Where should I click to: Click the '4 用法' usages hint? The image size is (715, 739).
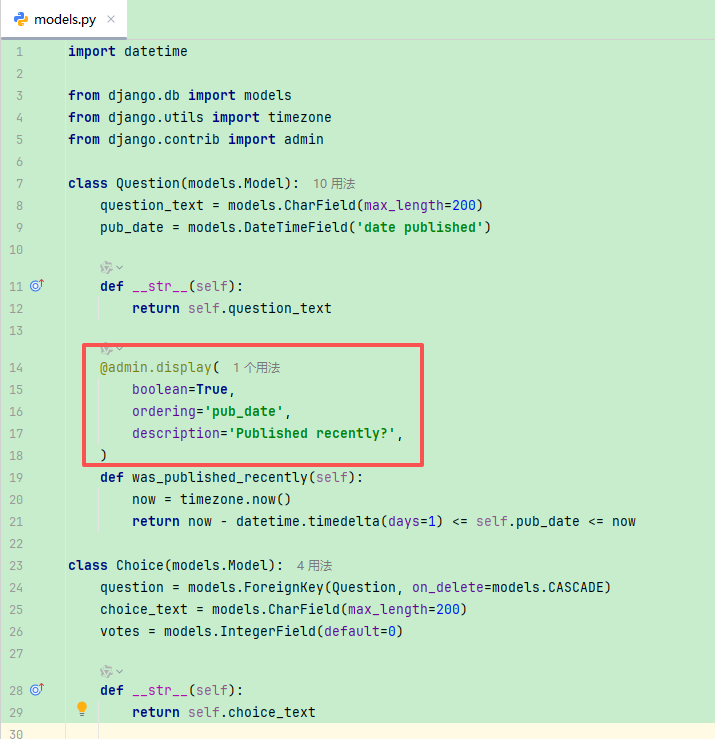click(314, 566)
